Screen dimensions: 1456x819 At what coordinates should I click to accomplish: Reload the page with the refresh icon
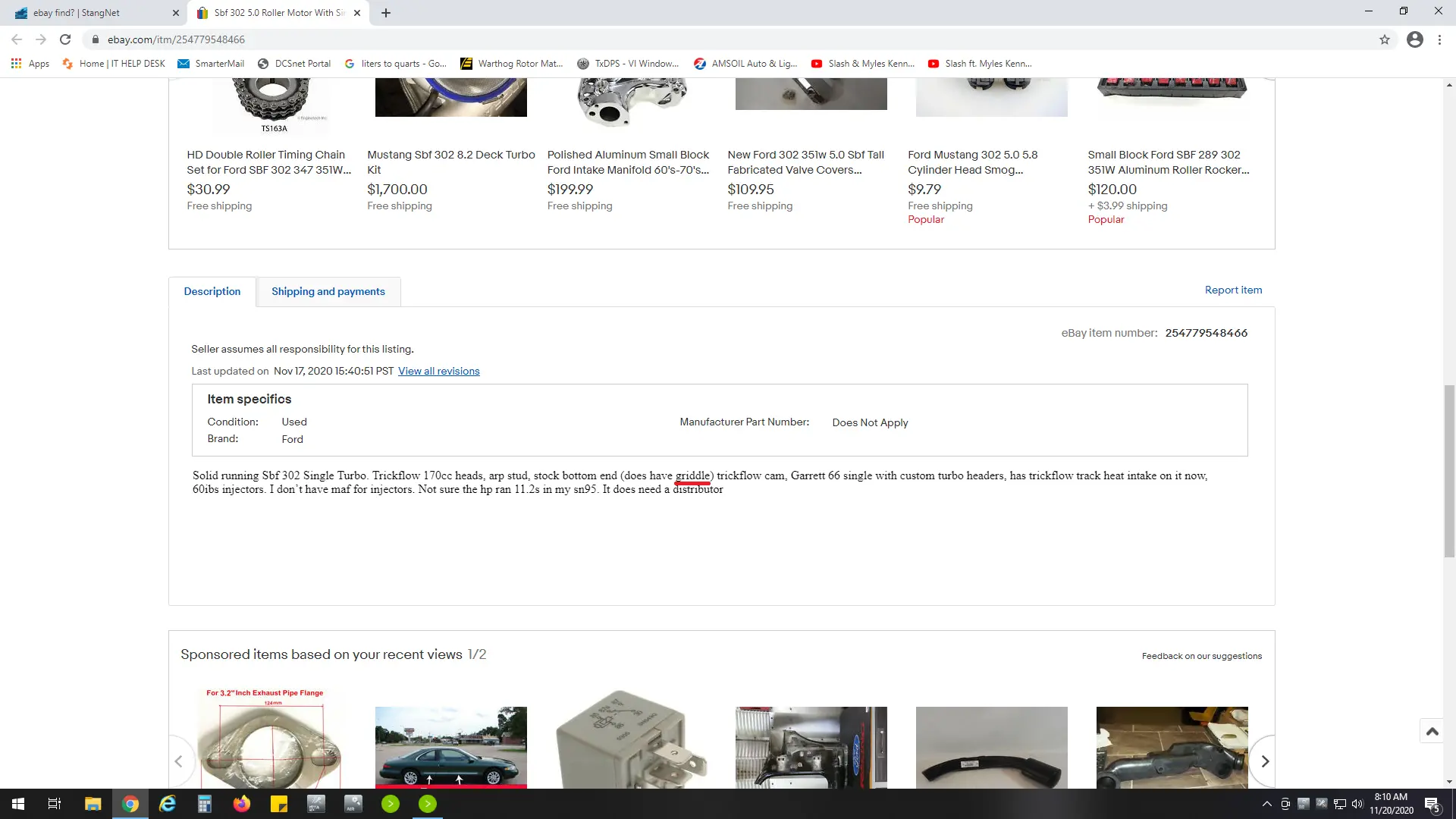[65, 39]
